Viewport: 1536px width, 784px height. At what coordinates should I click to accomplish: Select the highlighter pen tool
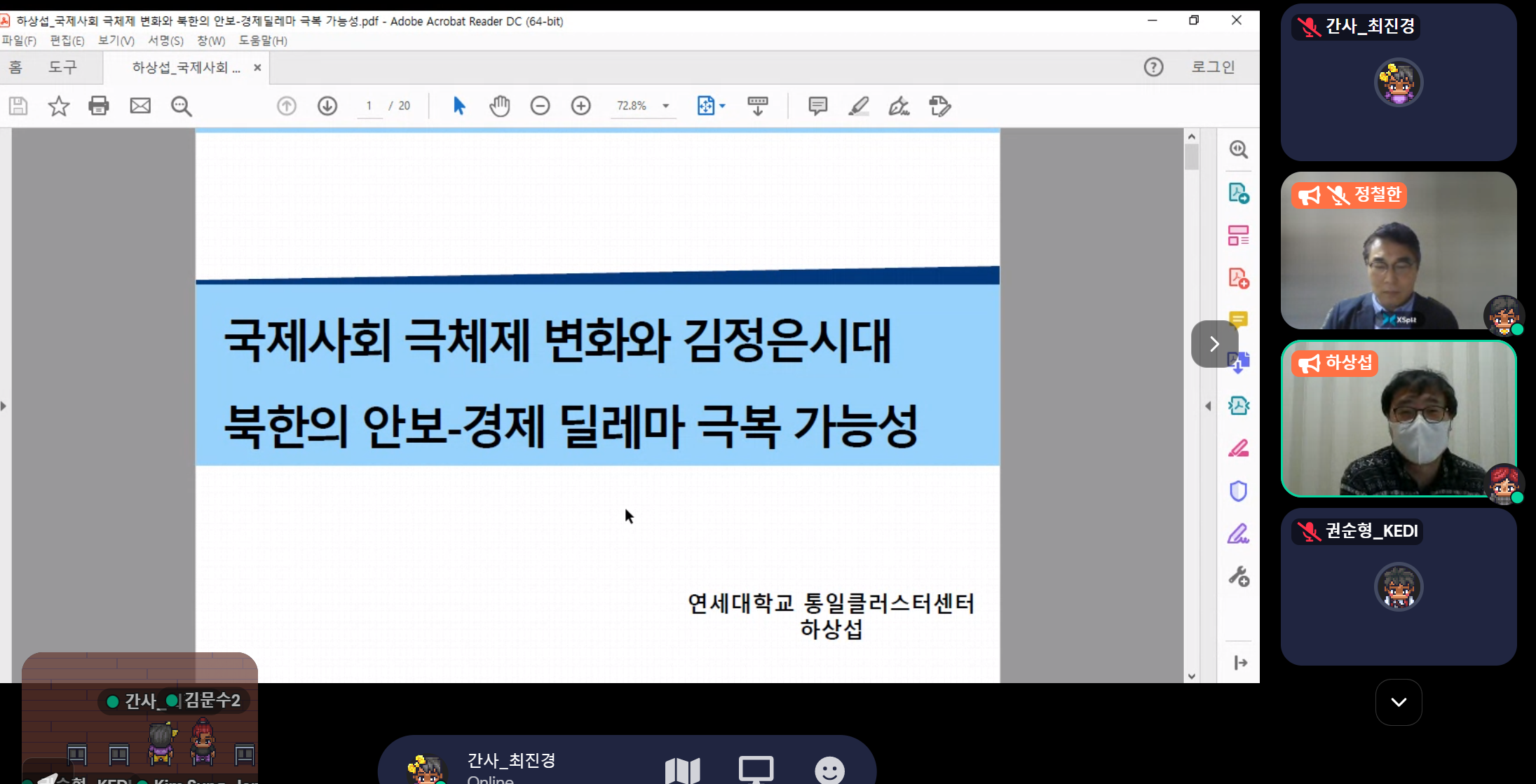pyautogui.click(x=858, y=106)
